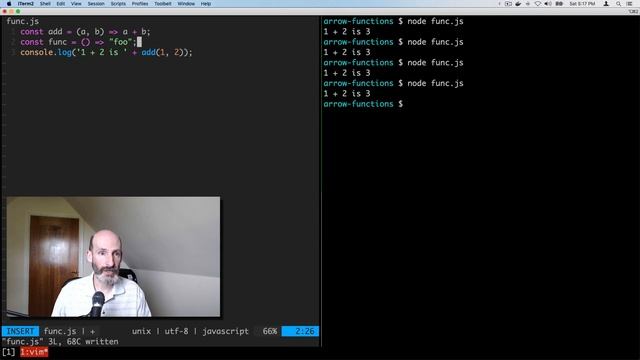Click 'utf-8' encoding in status line
Viewport: 640px width, 360px height.
coord(176,331)
